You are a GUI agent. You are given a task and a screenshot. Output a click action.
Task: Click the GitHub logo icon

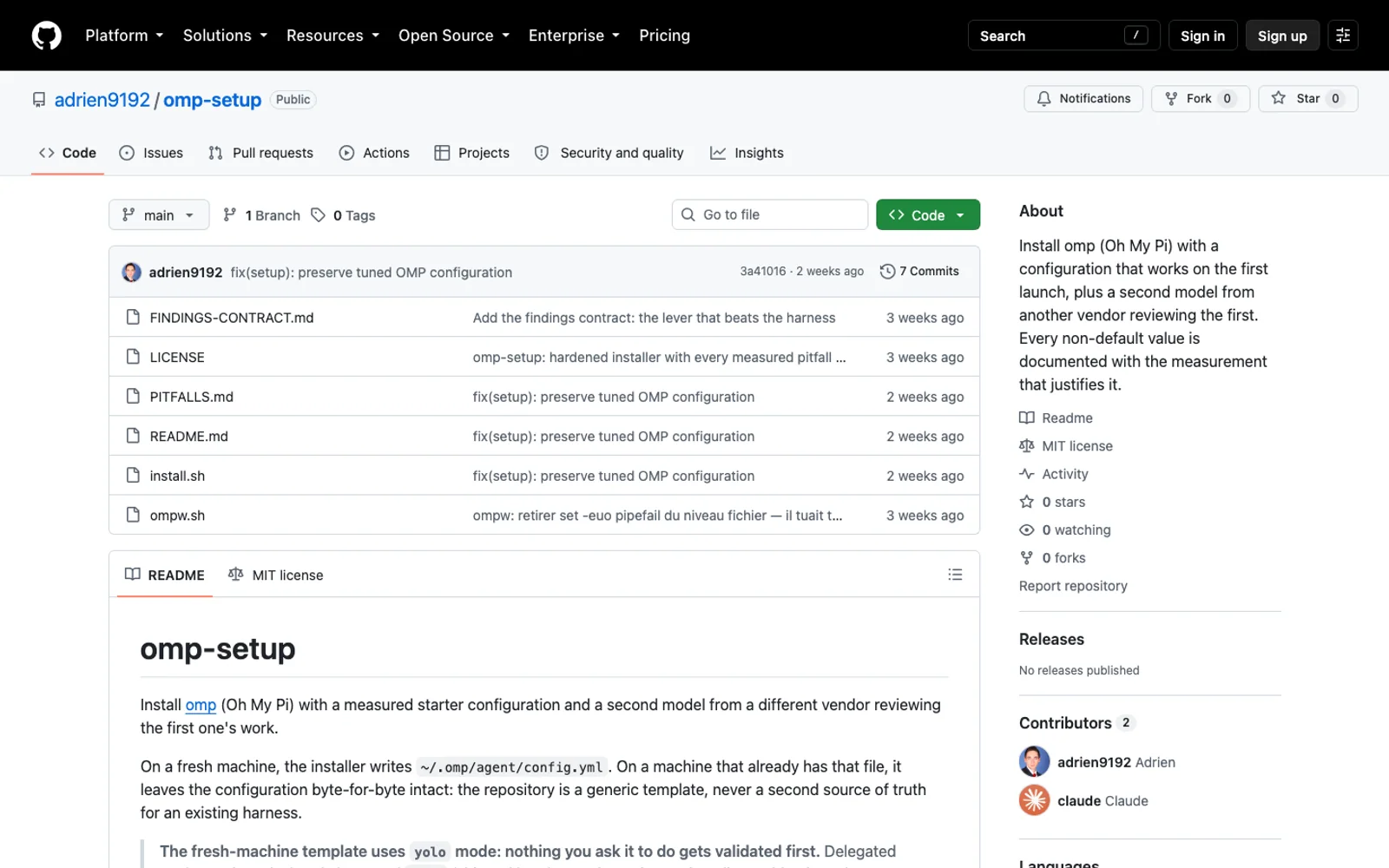coord(47,36)
